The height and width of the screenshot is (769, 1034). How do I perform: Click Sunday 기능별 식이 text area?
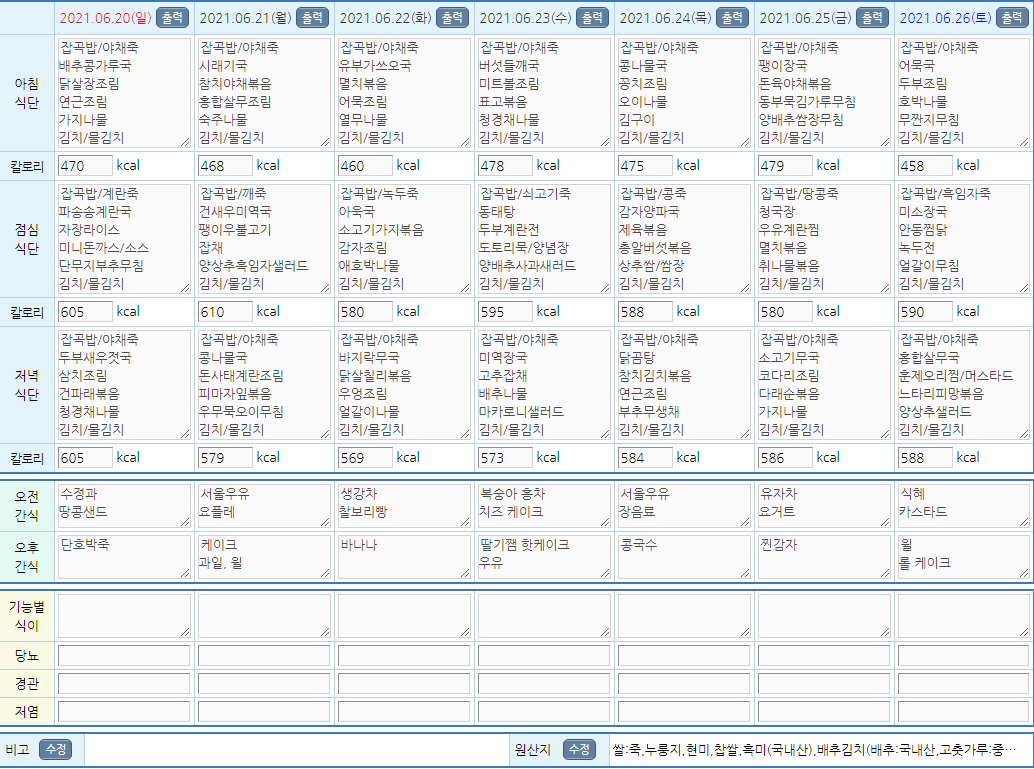[124, 616]
